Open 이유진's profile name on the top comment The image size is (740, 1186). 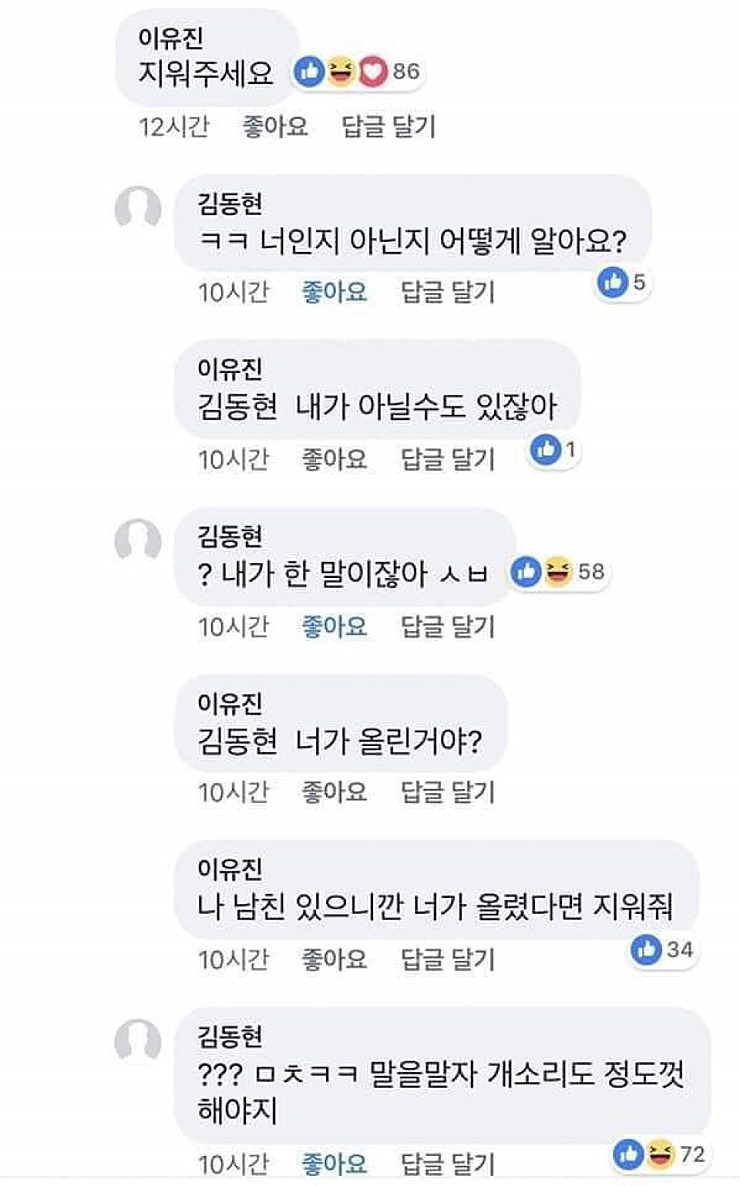(174, 37)
